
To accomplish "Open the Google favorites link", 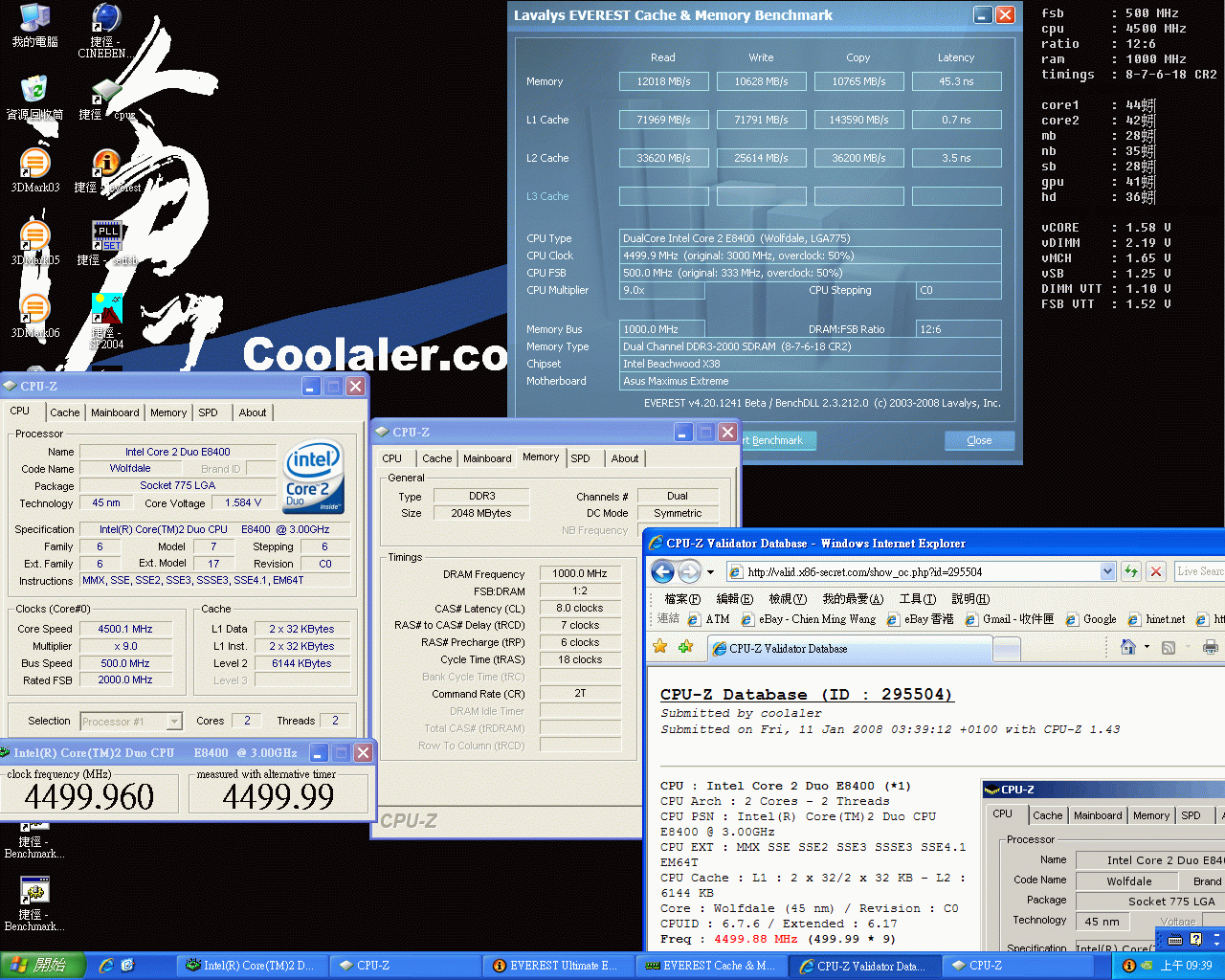I will (x=1091, y=619).
